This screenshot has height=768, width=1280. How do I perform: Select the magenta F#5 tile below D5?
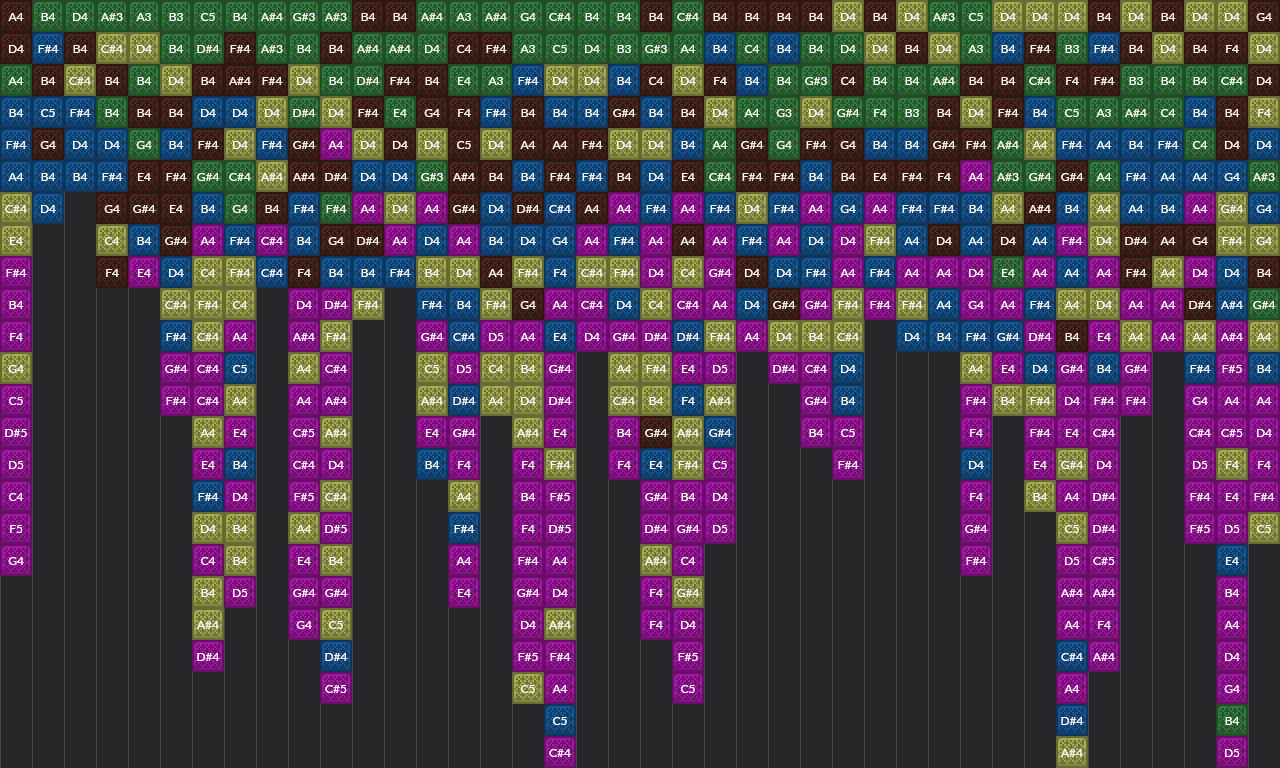[x=1200, y=528]
